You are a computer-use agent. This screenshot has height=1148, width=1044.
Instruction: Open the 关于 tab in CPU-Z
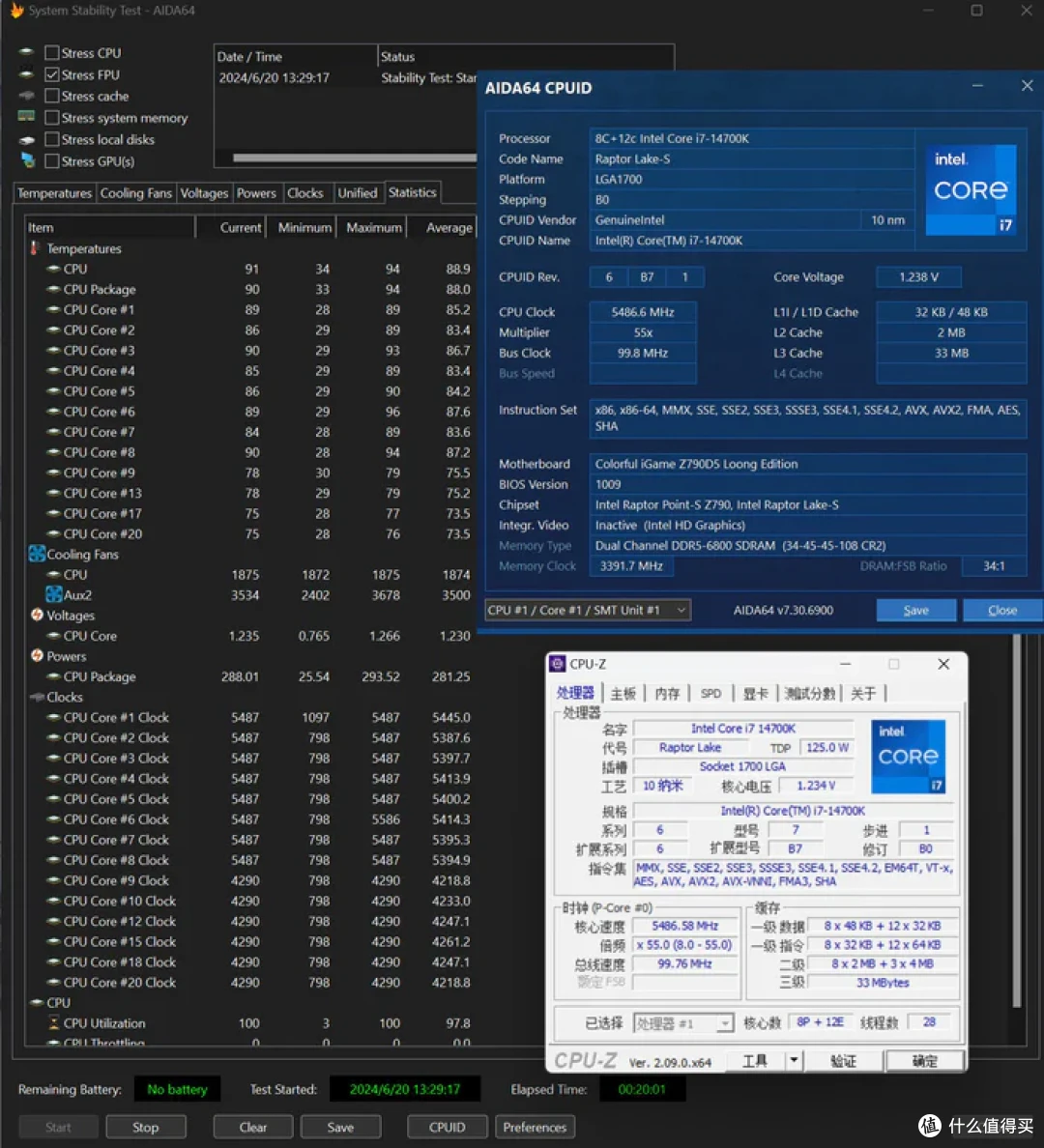864,693
